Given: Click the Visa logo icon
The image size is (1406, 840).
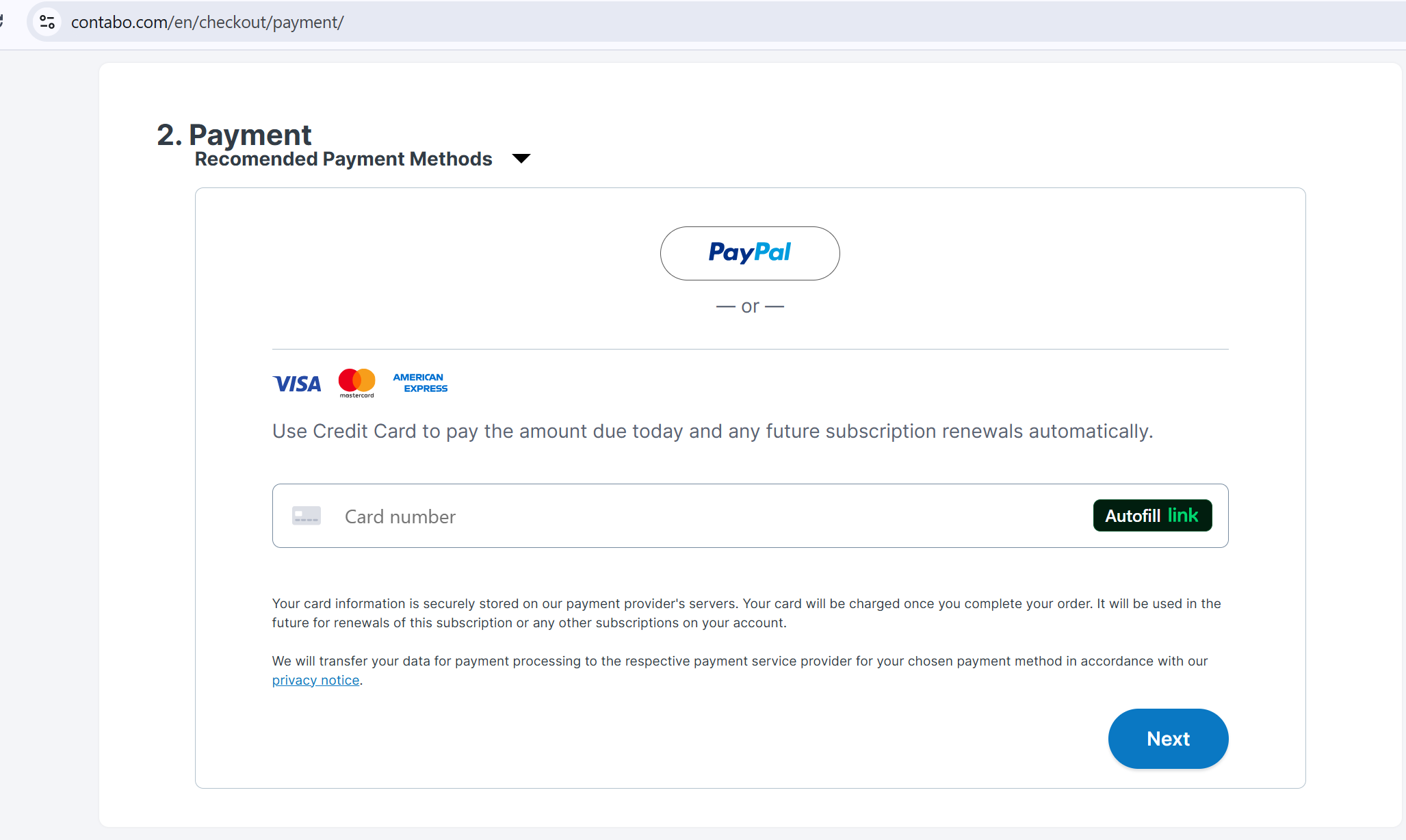Looking at the screenshot, I should (x=297, y=384).
